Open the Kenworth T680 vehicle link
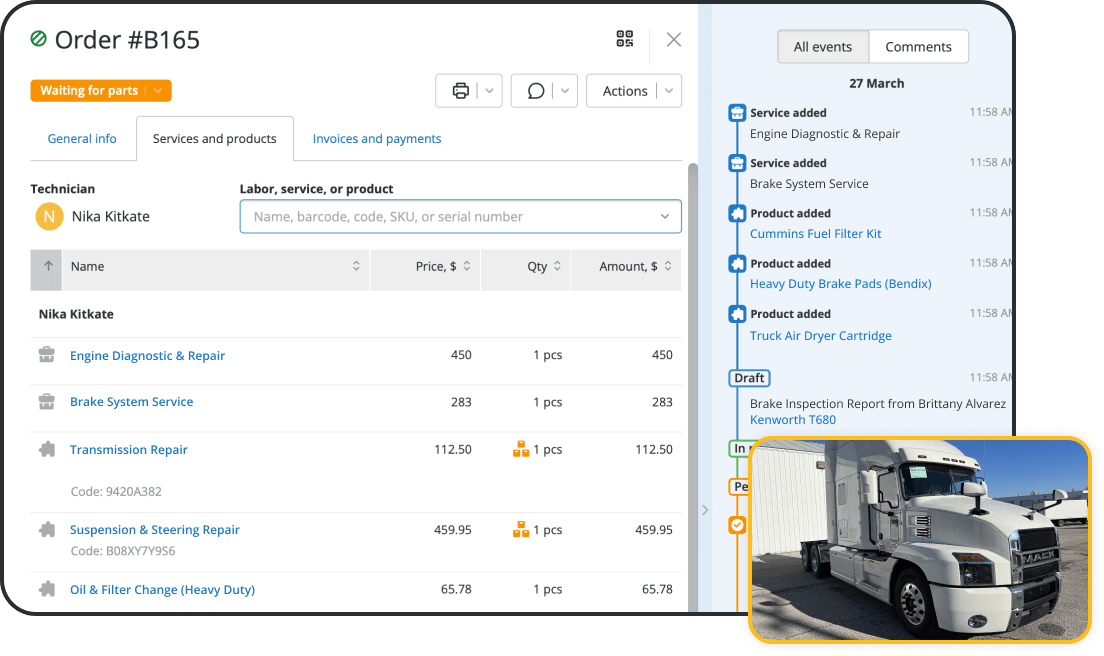Image resolution: width=1104 pixels, height=656 pixels. coord(792,419)
